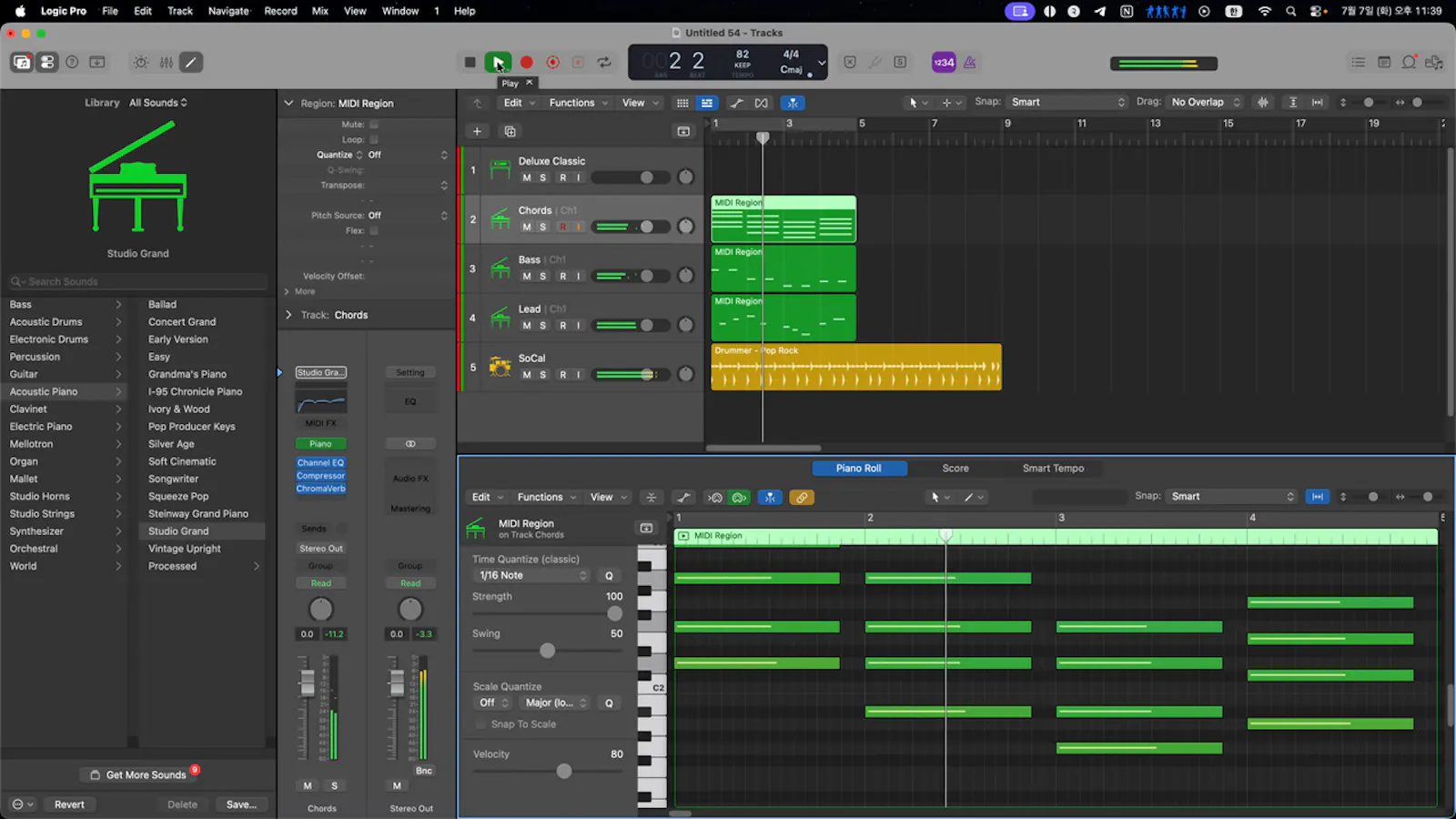Click the Save... button in Library
1456x819 pixels.
tap(241, 804)
